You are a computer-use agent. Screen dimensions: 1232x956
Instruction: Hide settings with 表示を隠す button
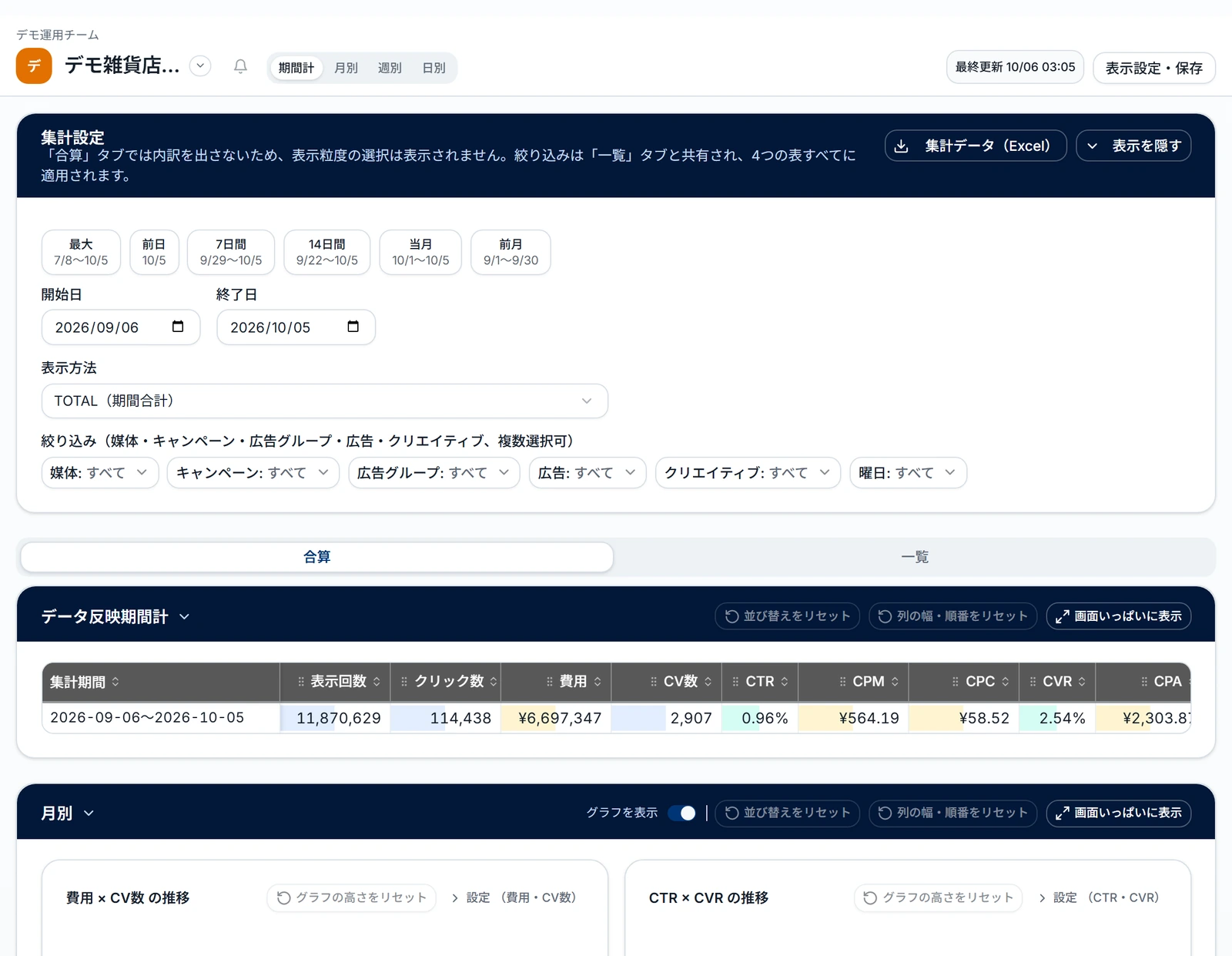tap(1133, 146)
